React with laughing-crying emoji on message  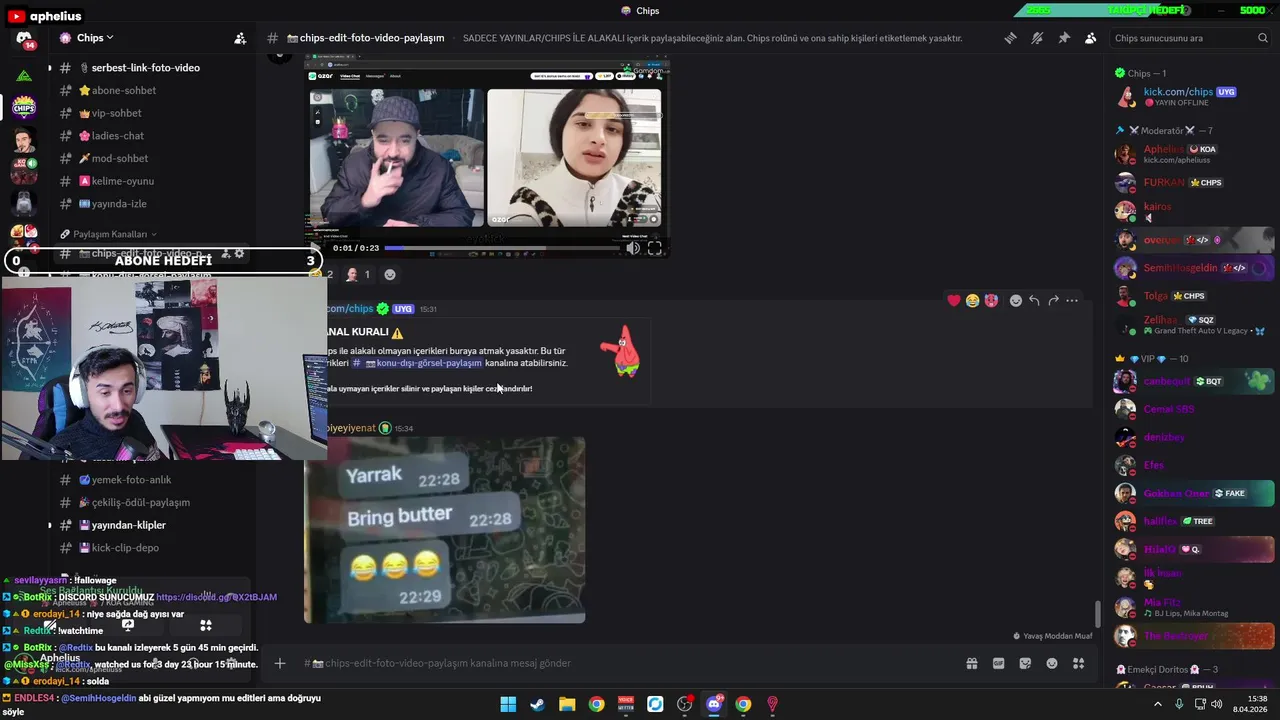click(972, 300)
